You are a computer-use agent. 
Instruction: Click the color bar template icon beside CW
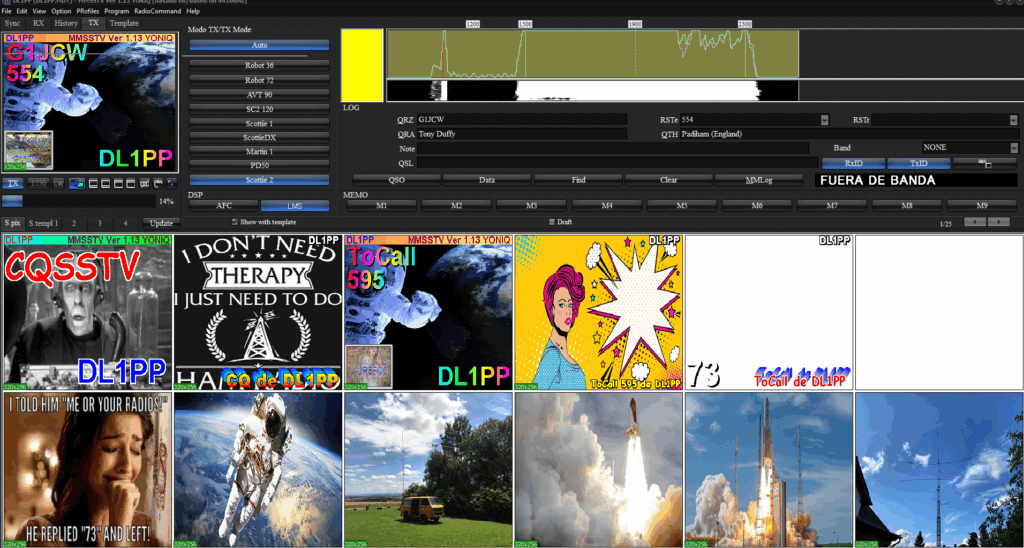tap(76, 184)
